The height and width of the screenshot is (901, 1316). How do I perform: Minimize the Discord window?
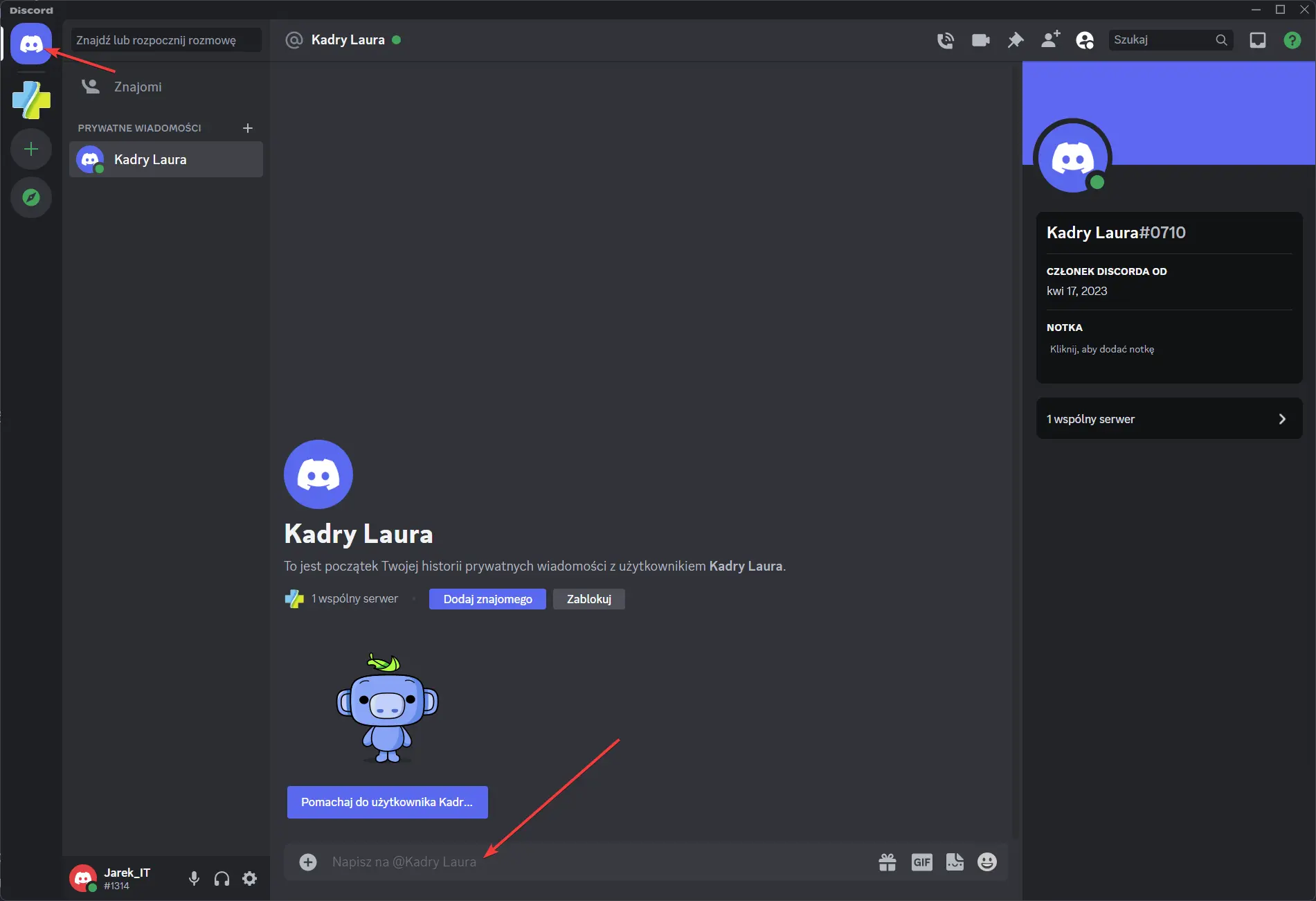(x=1256, y=10)
